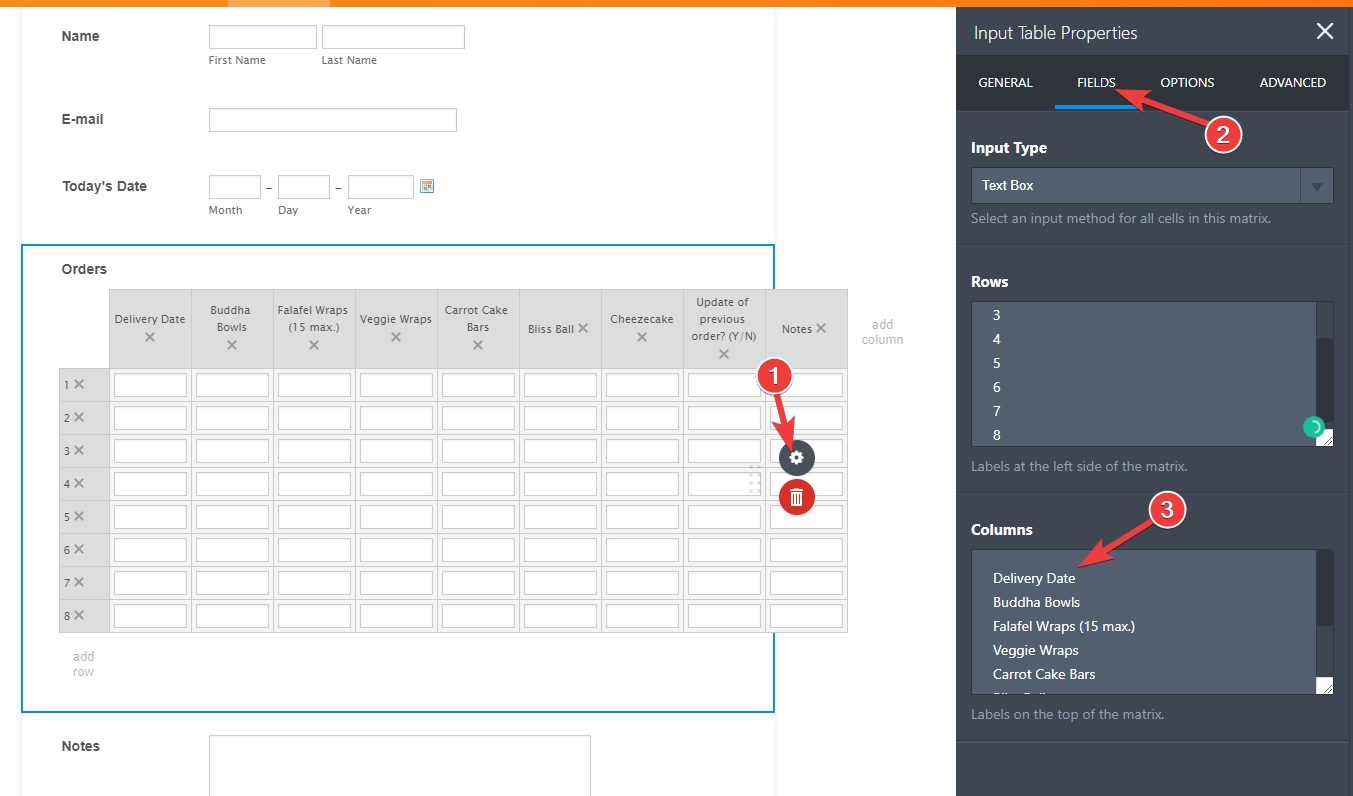
Task: Select Falafel Wraps in the Columns list
Action: [1063, 625]
